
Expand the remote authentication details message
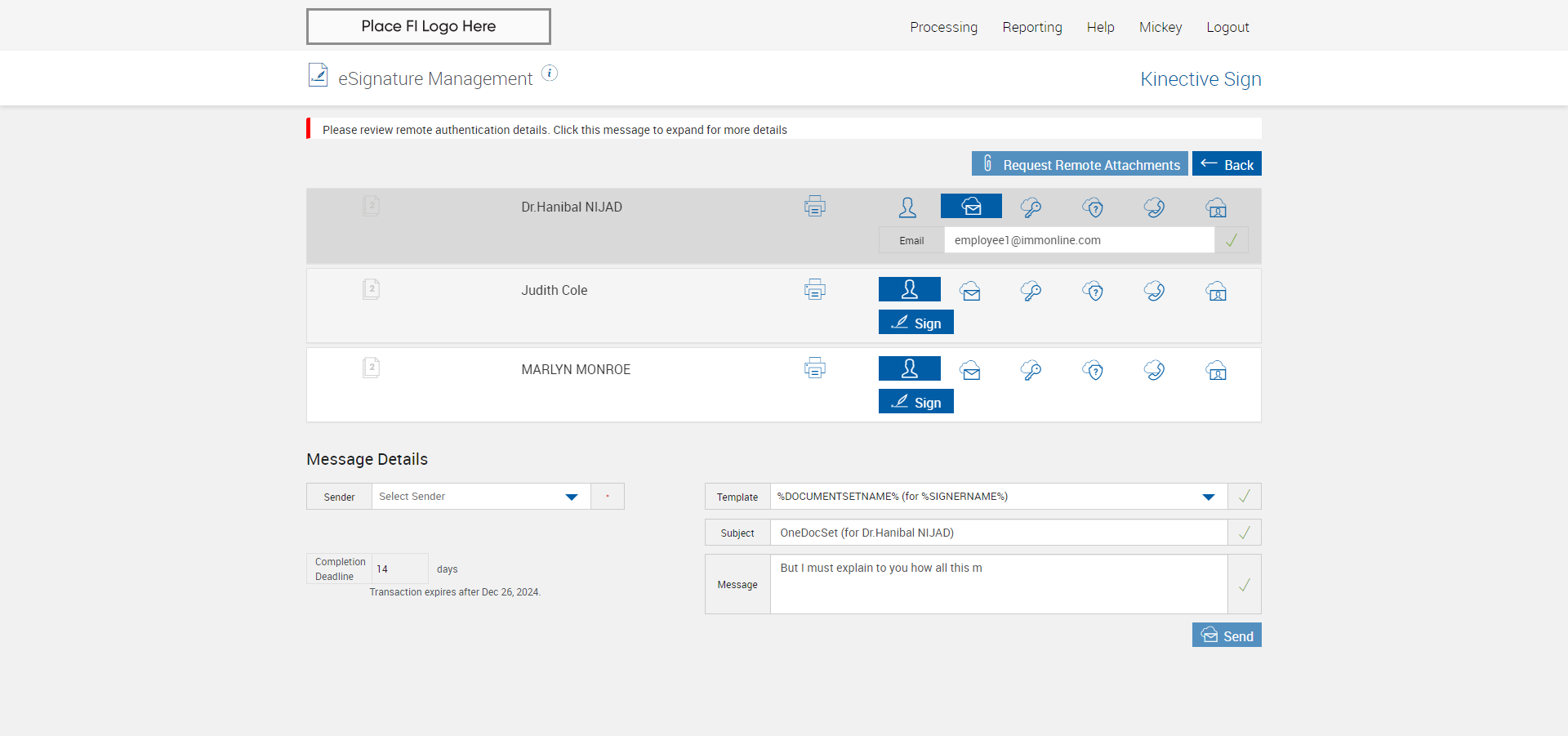pyautogui.click(x=555, y=130)
